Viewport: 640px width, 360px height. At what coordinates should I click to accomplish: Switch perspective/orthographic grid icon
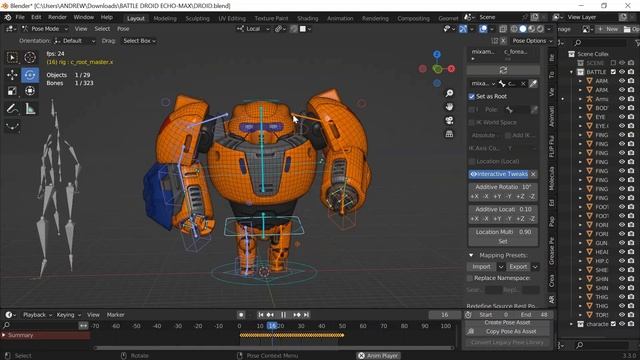(x=449, y=134)
